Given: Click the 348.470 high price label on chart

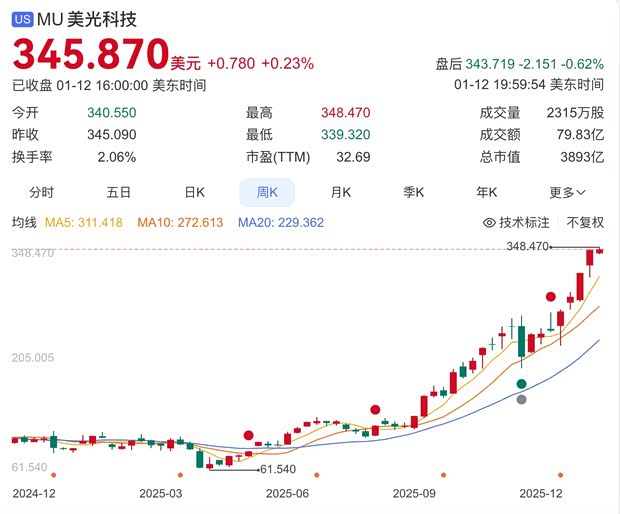Looking at the screenshot, I should click(528, 246).
